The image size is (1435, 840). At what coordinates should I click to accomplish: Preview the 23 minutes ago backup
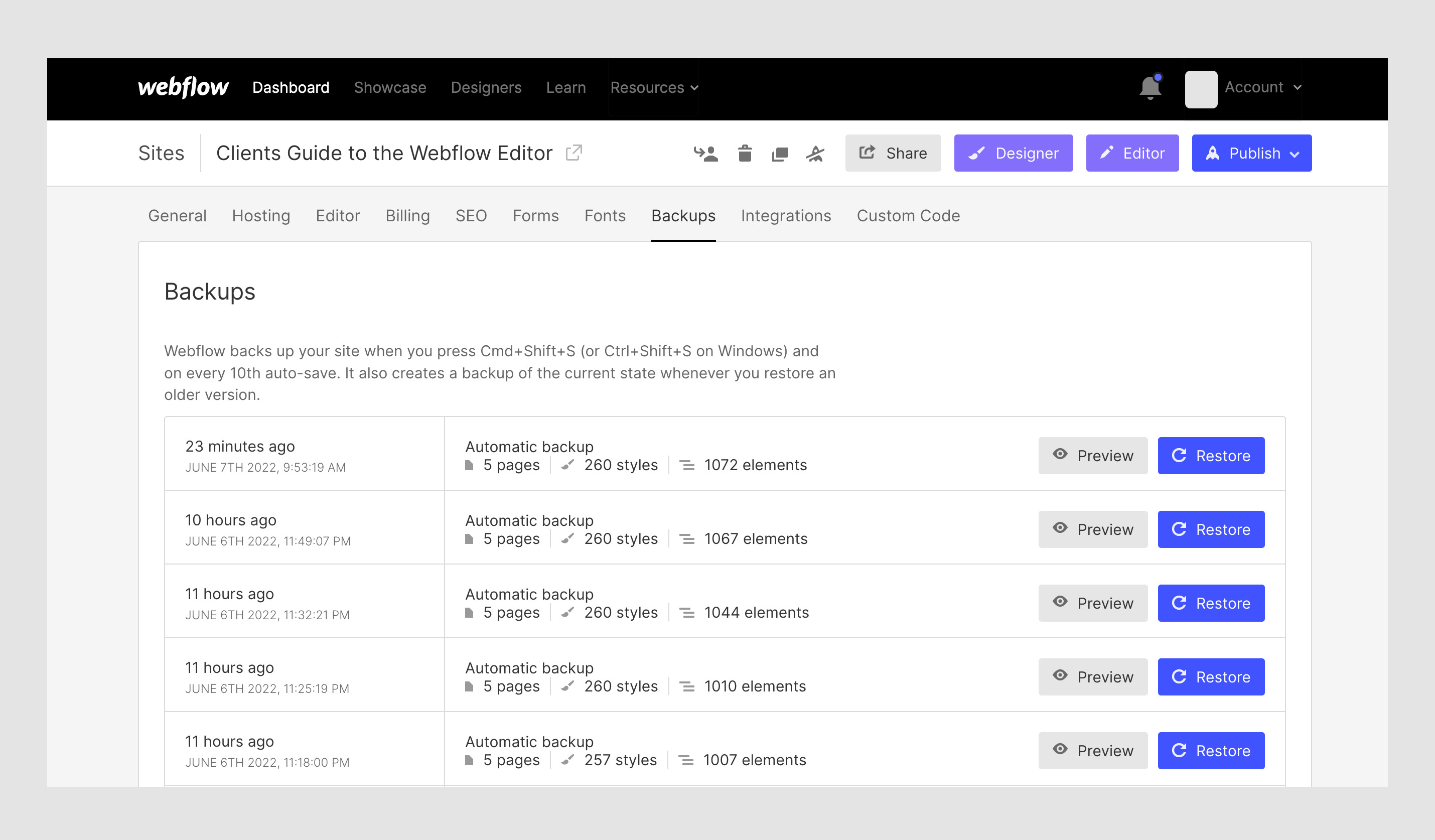point(1092,456)
